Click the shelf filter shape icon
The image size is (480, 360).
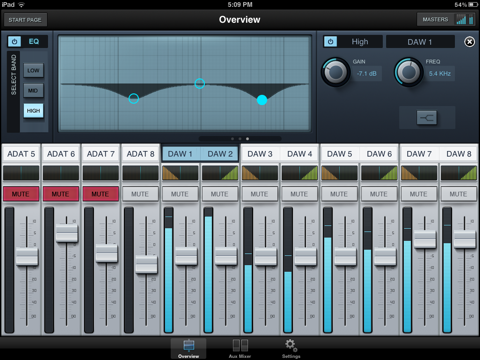(x=427, y=118)
